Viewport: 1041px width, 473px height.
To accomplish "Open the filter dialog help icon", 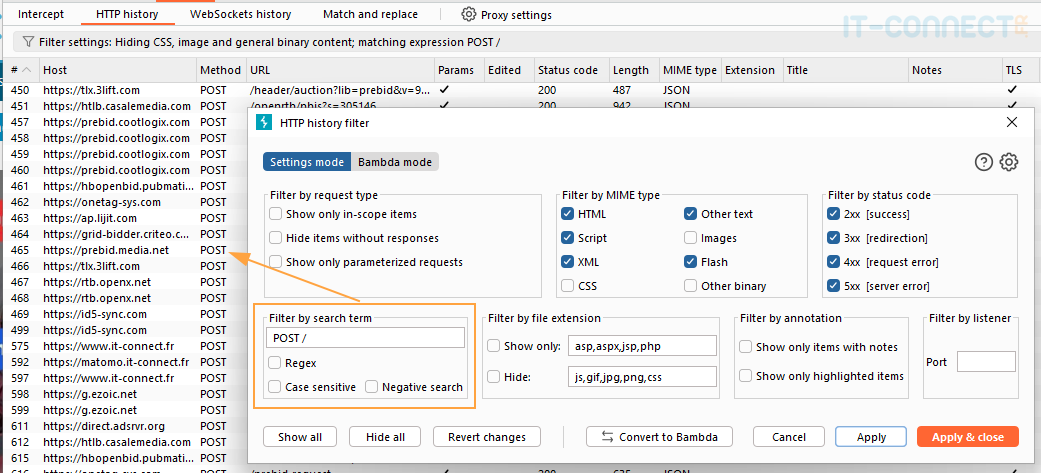I will (984, 162).
